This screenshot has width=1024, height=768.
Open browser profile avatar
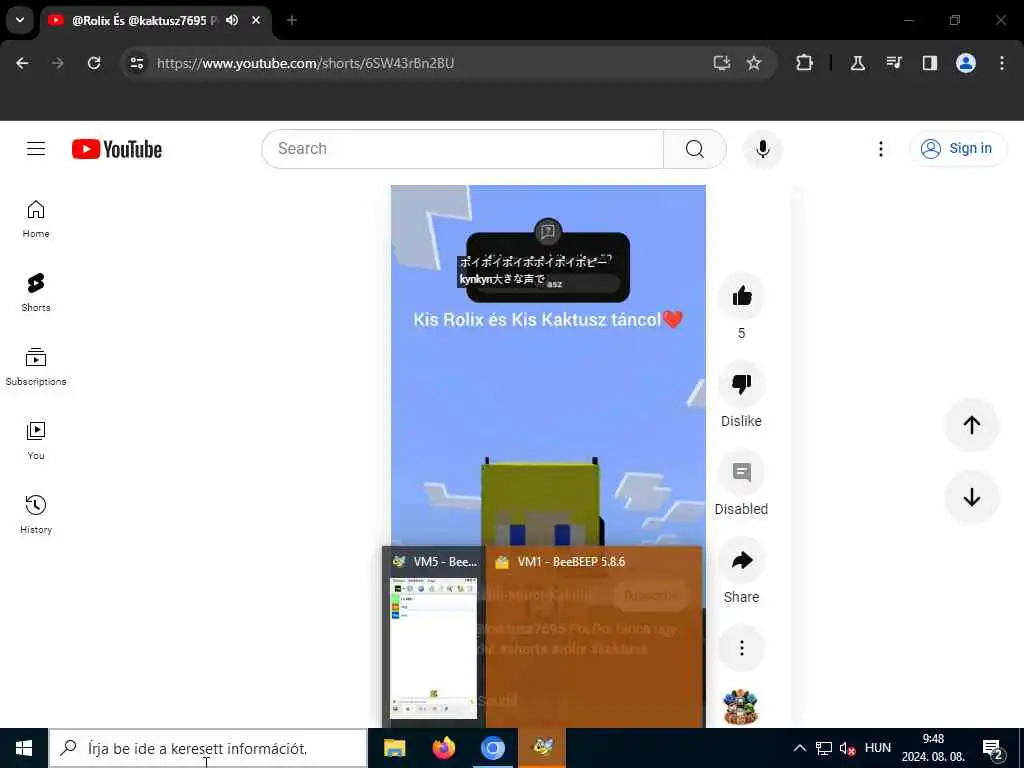click(x=966, y=63)
